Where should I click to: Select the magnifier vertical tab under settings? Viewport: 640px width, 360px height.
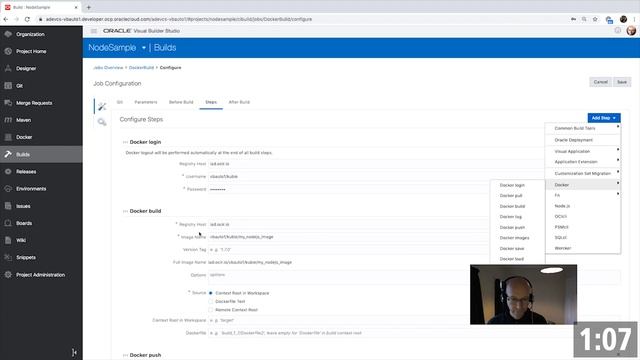[102, 122]
